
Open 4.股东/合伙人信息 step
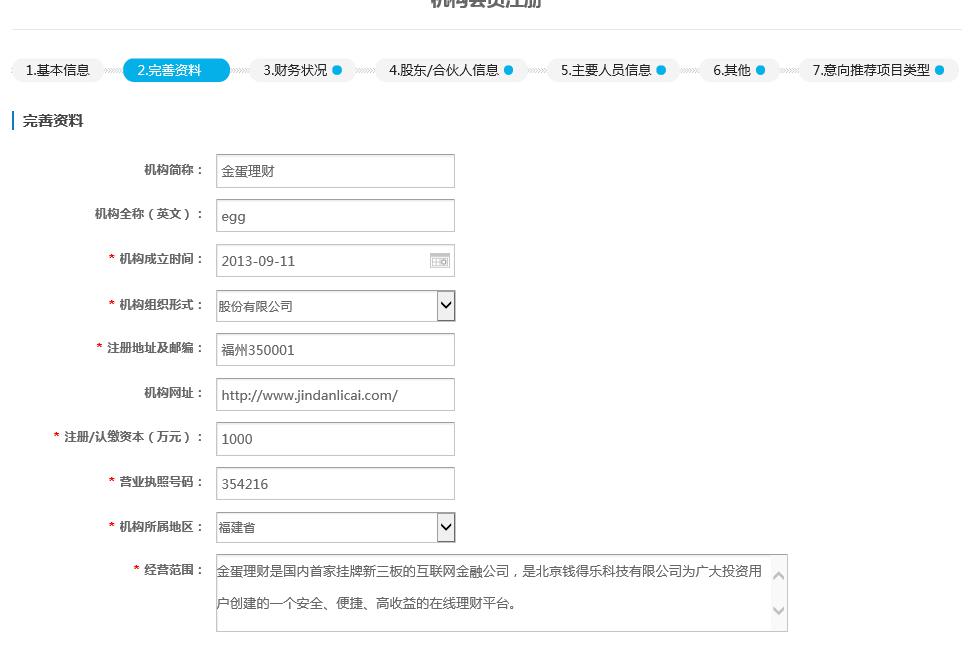click(x=444, y=70)
